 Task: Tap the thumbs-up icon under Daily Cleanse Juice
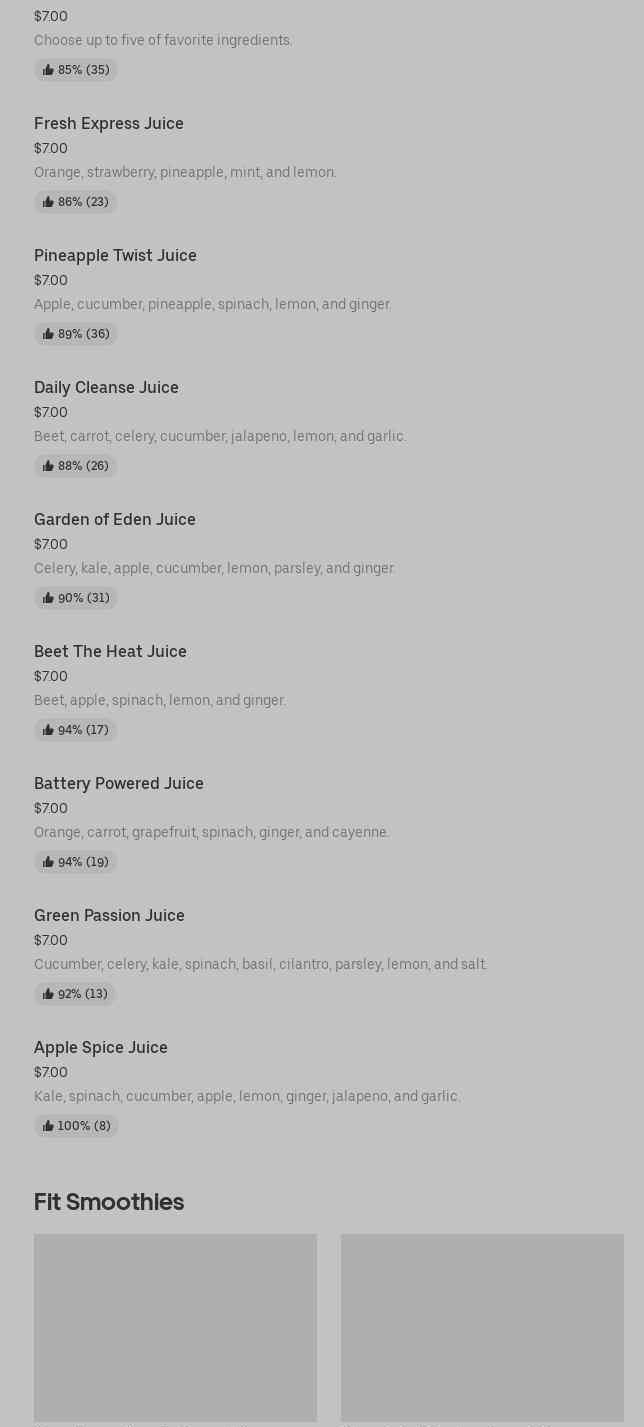pyautogui.click(x=48, y=466)
